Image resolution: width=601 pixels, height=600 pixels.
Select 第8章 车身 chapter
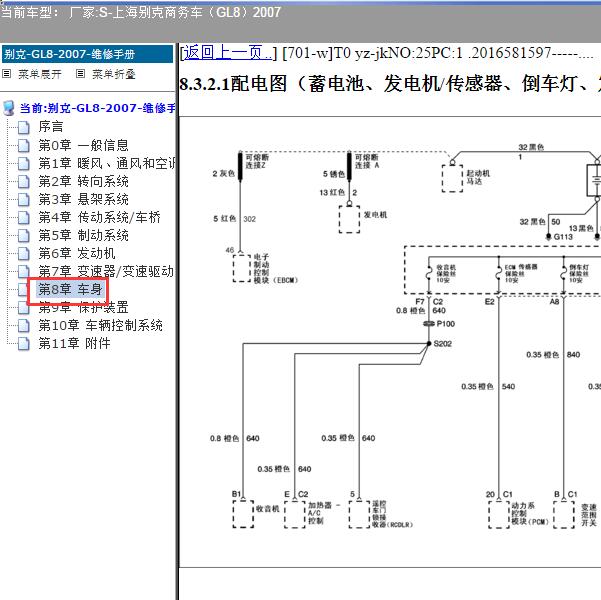70,289
